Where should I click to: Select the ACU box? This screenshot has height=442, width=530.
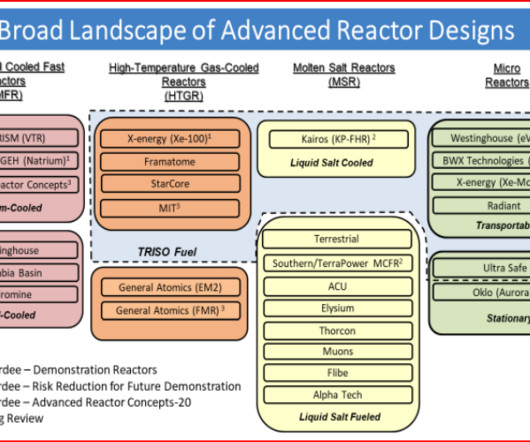pos(338,287)
